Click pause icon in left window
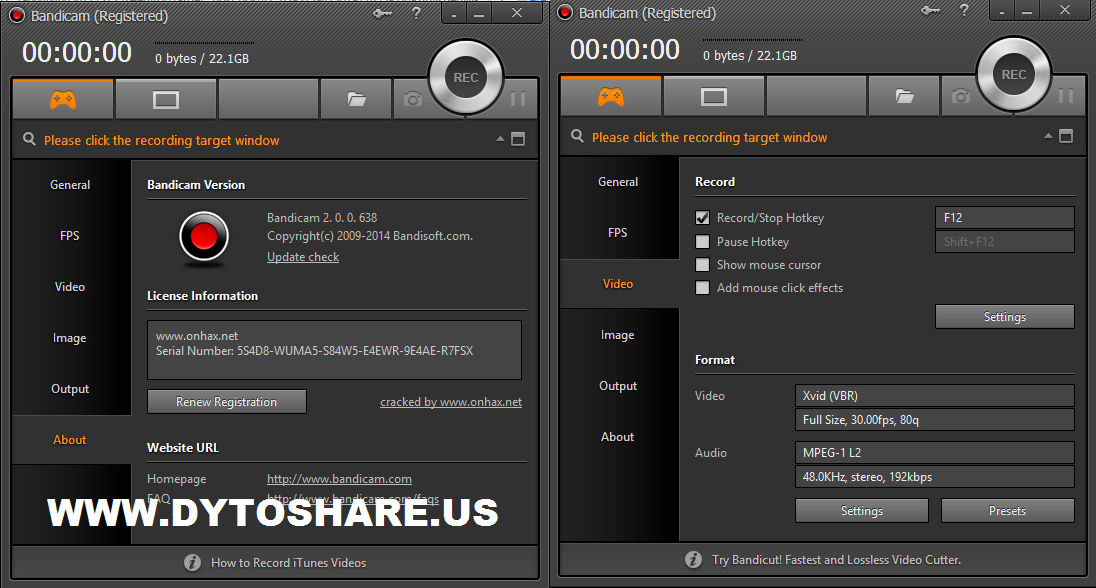This screenshot has height=588, width=1096. (518, 99)
